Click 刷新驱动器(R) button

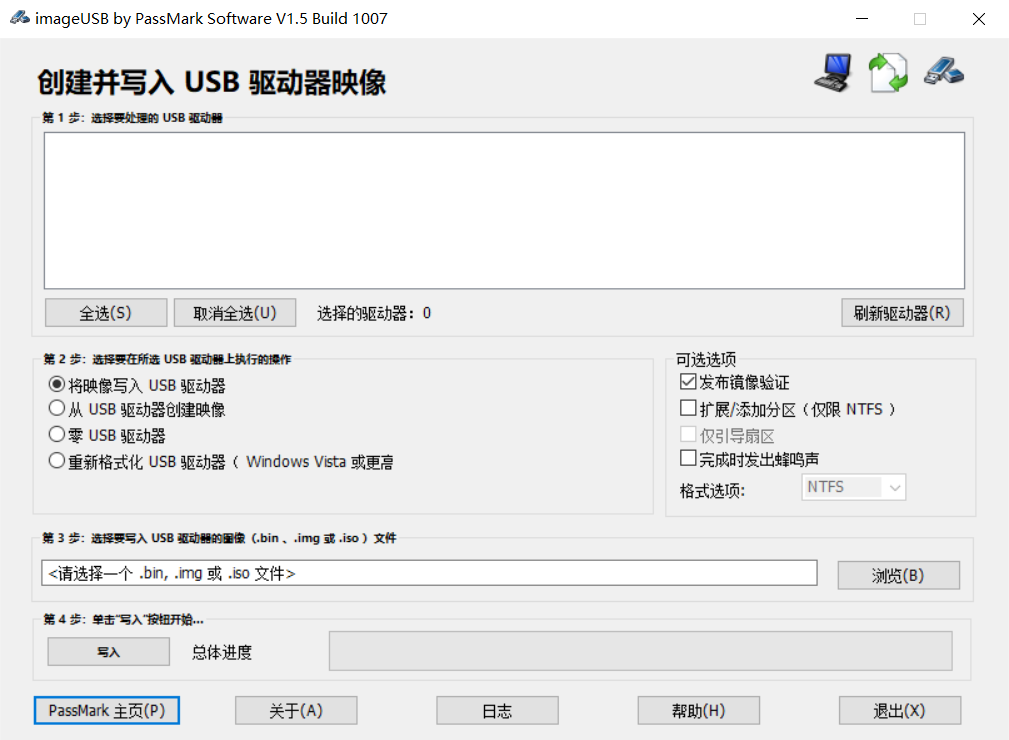pos(902,313)
